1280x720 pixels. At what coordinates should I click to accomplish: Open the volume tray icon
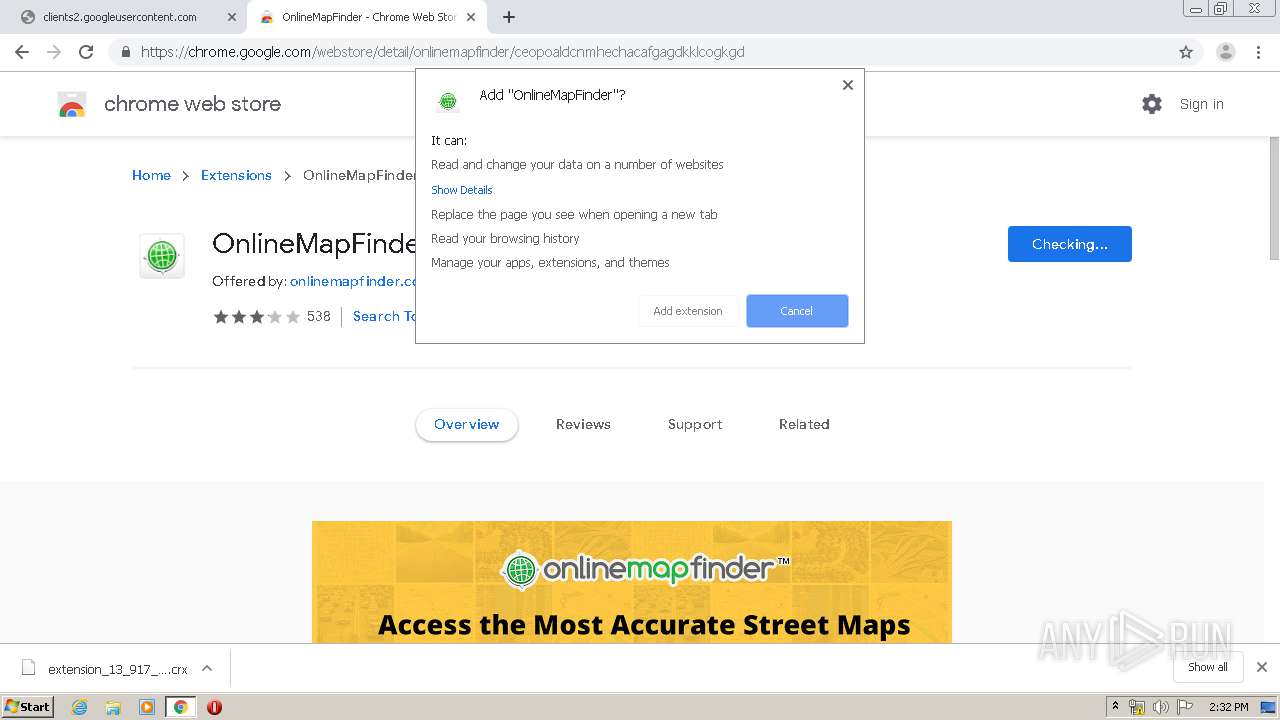click(1160, 707)
